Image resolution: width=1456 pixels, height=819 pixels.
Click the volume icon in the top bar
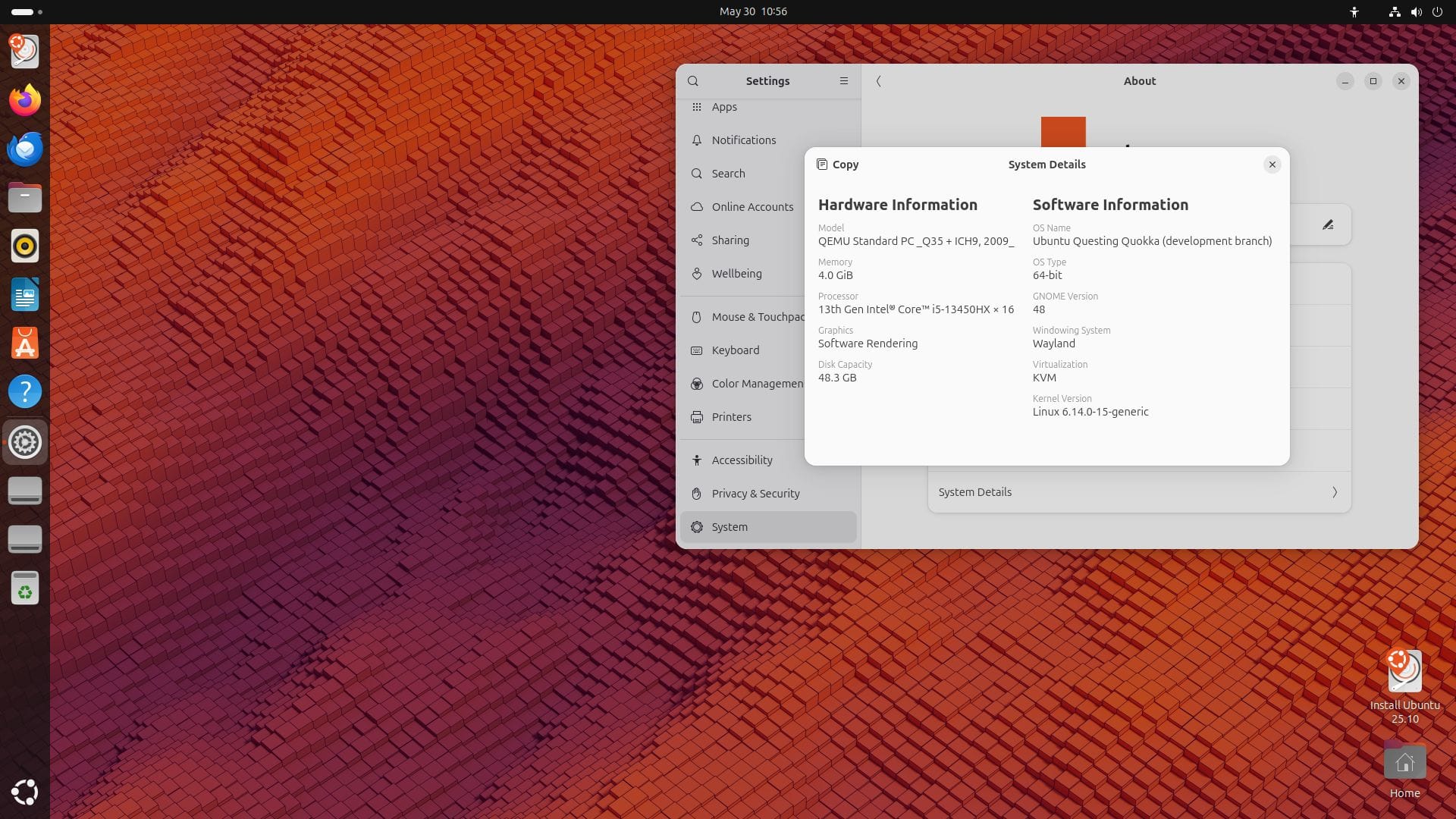click(x=1415, y=11)
